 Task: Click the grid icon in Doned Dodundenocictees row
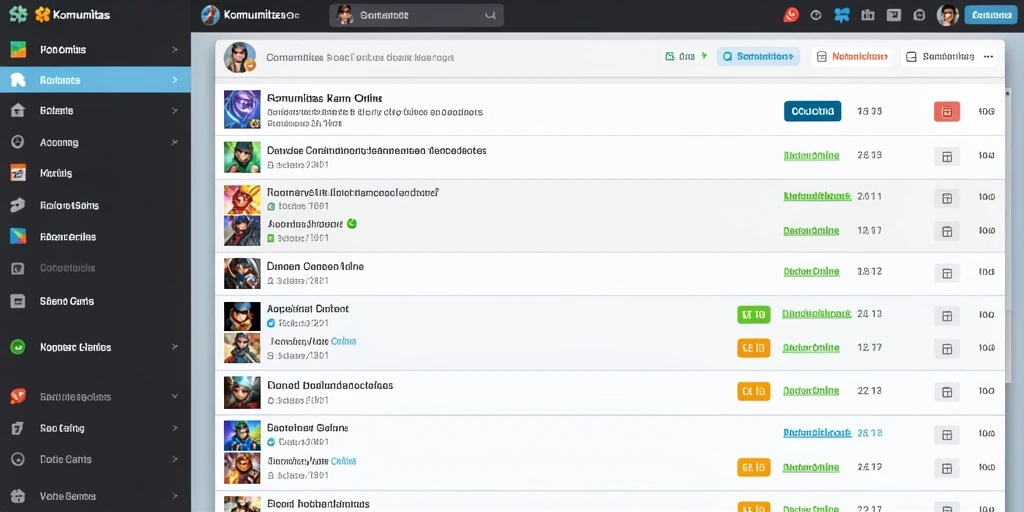click(947, 392)
